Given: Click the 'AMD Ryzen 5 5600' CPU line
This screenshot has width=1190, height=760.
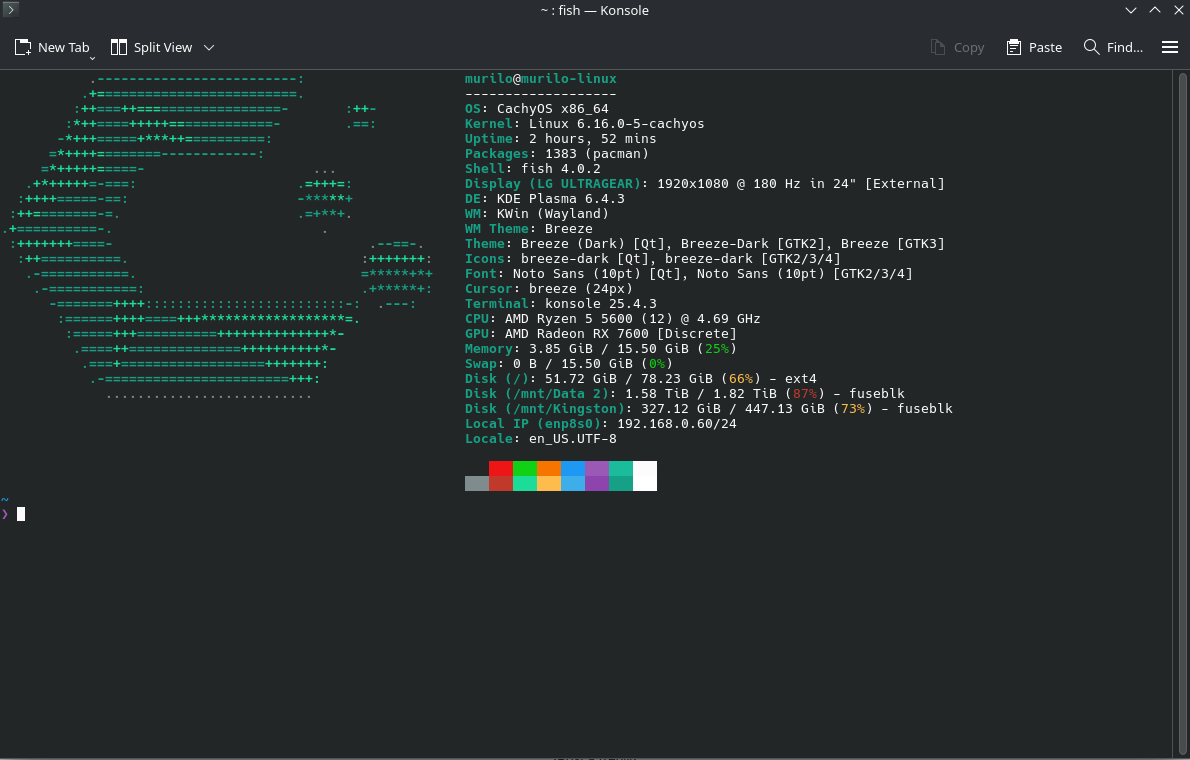Looking at the screenshot, I should [x=612, y=319].
